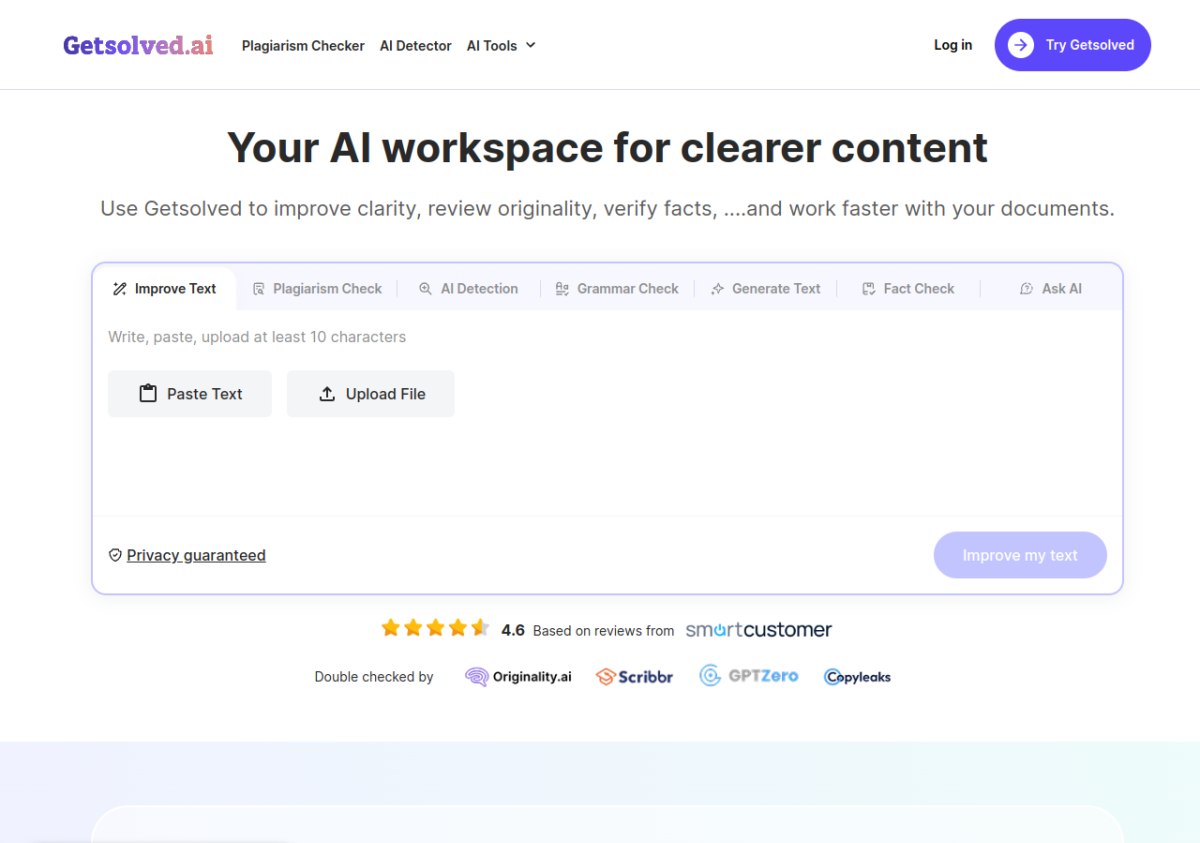The width and height of the screenshot is (1200, 843).
Task: Click the chevron next to AI Tools
Action: tap(531, 45)
